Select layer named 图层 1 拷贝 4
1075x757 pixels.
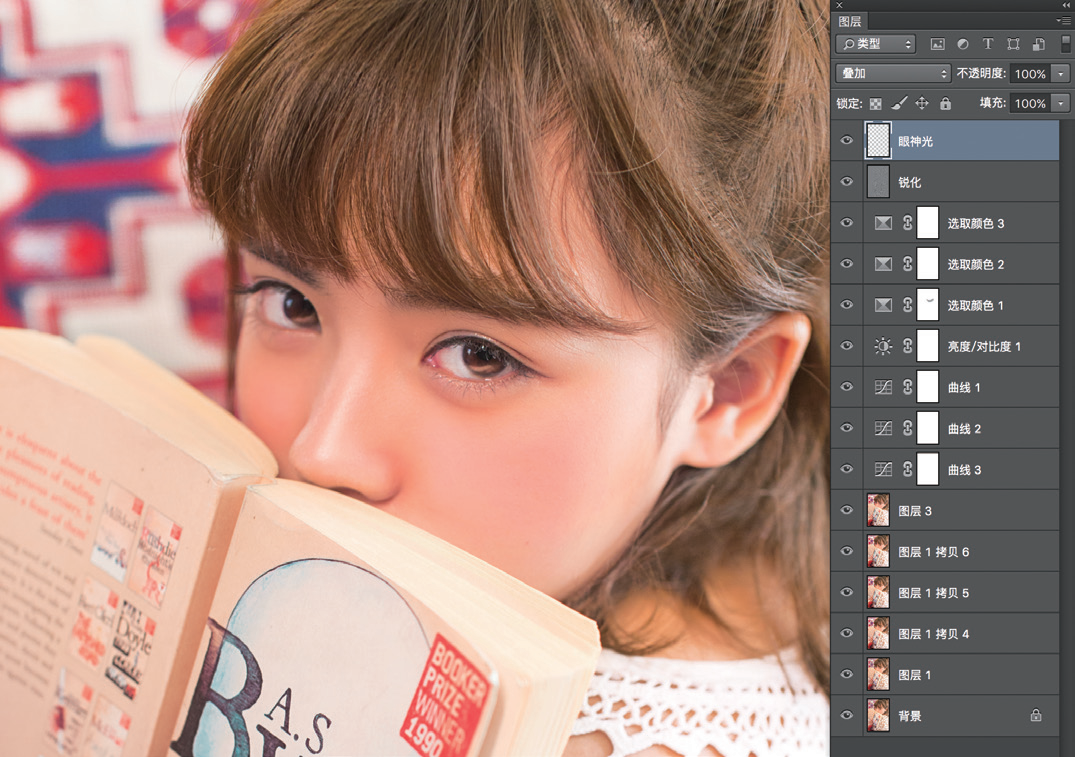pyautogui.click(x=934, y=634)
